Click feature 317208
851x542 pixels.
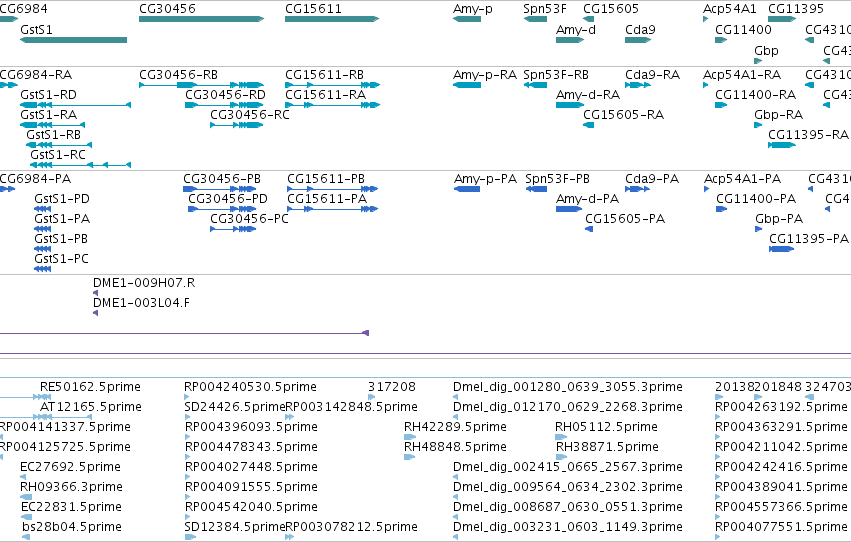click(x=392, y=387)
